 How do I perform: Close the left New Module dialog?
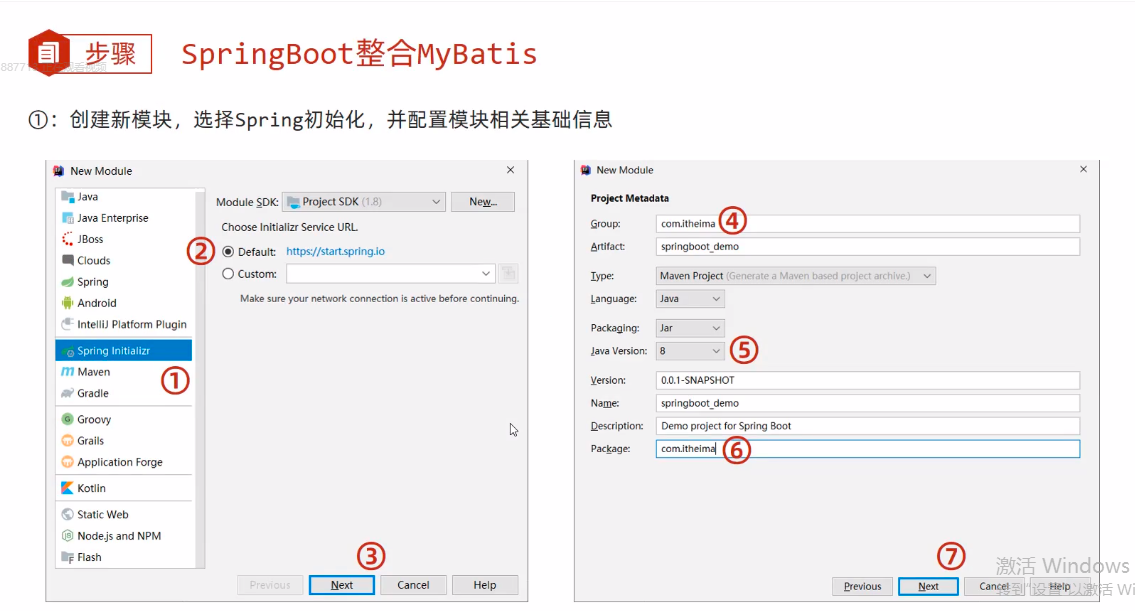pos(510,169)
